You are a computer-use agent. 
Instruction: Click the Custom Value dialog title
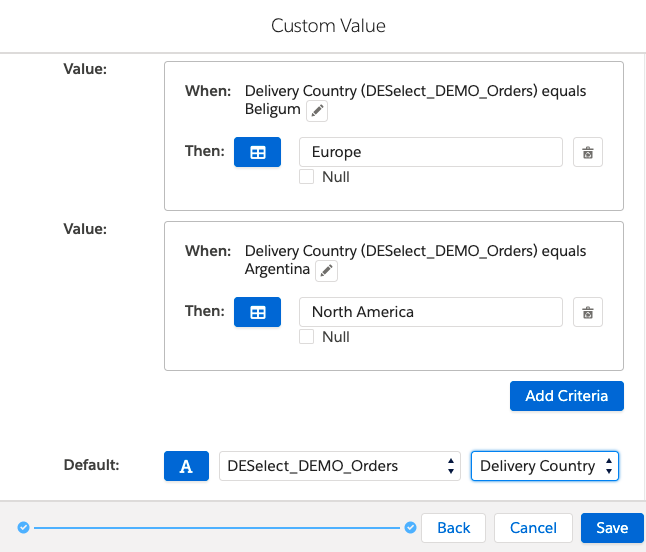click(328, 26)
